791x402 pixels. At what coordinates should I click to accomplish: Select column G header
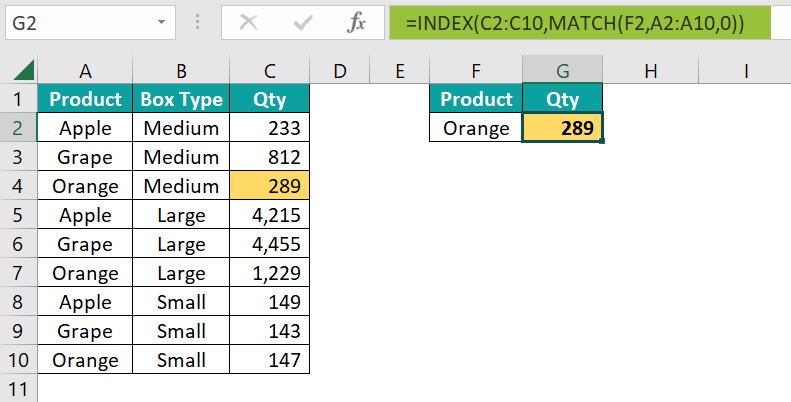562,71
